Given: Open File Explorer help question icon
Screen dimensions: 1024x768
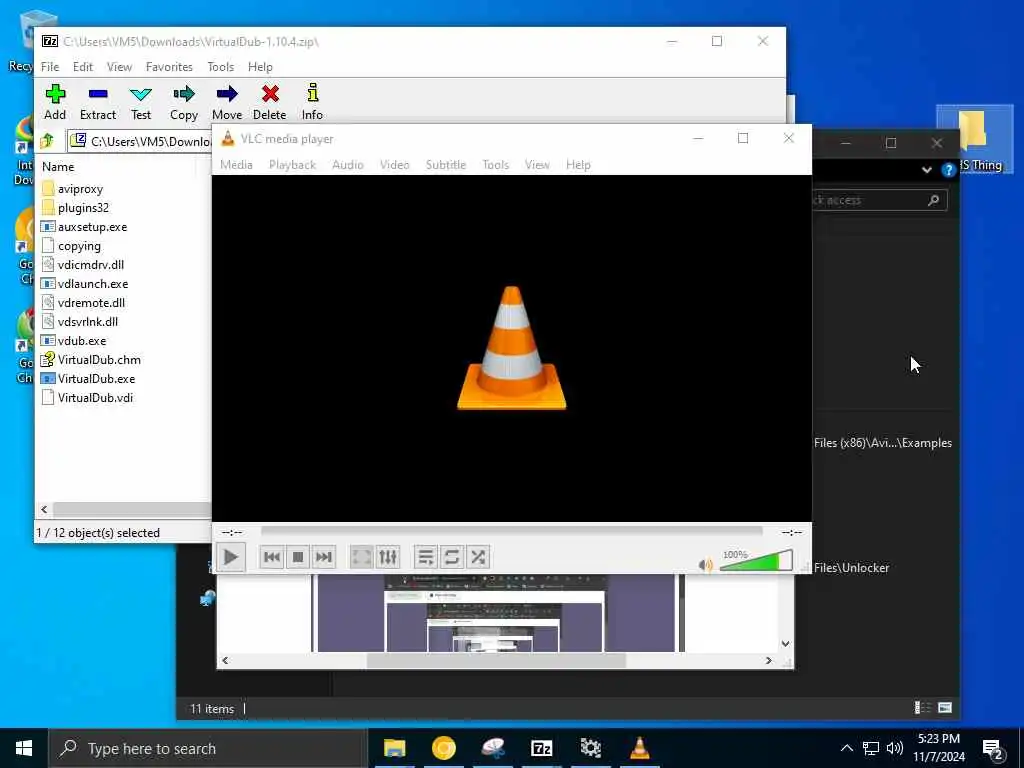Looking at the screenshot, I should (x=948, y=170).
